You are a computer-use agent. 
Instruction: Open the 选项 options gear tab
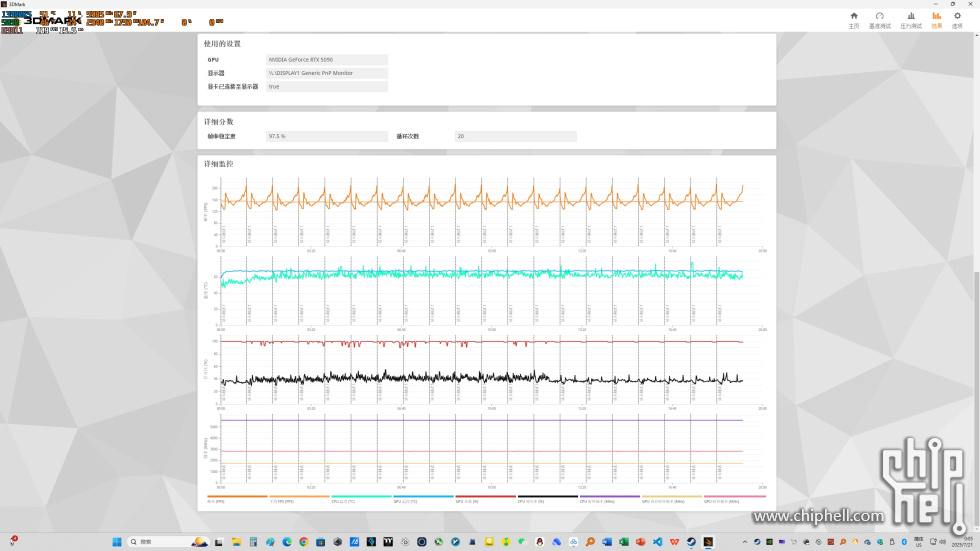(x=957, y=20)
